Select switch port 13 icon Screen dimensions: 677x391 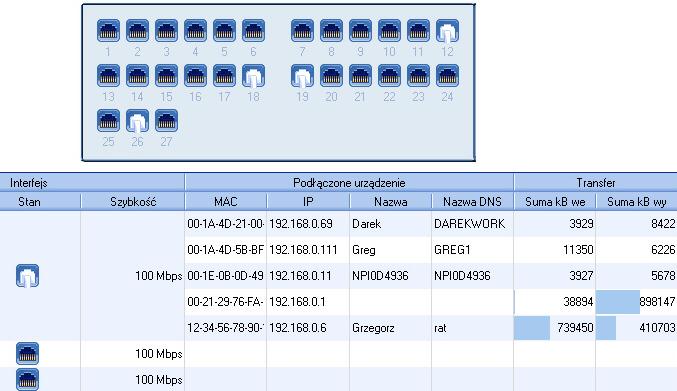(108, 76)
